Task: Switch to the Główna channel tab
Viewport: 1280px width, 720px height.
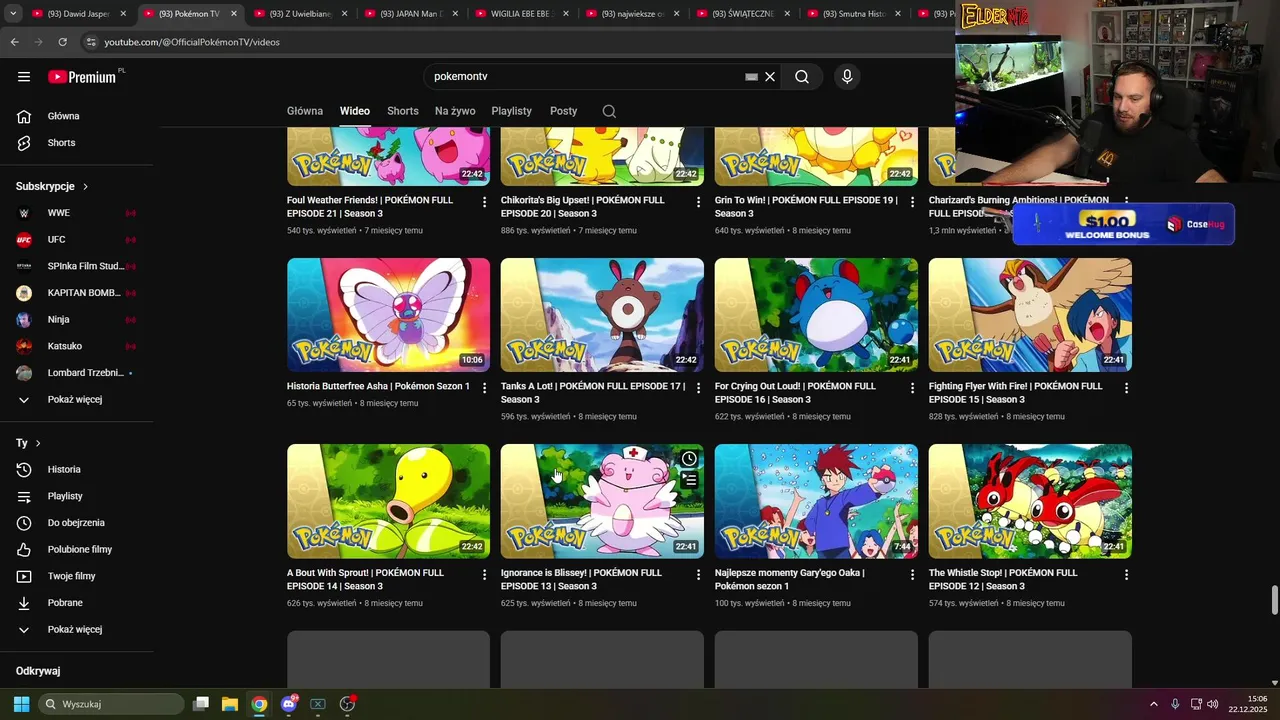Action: click(305, 111)
